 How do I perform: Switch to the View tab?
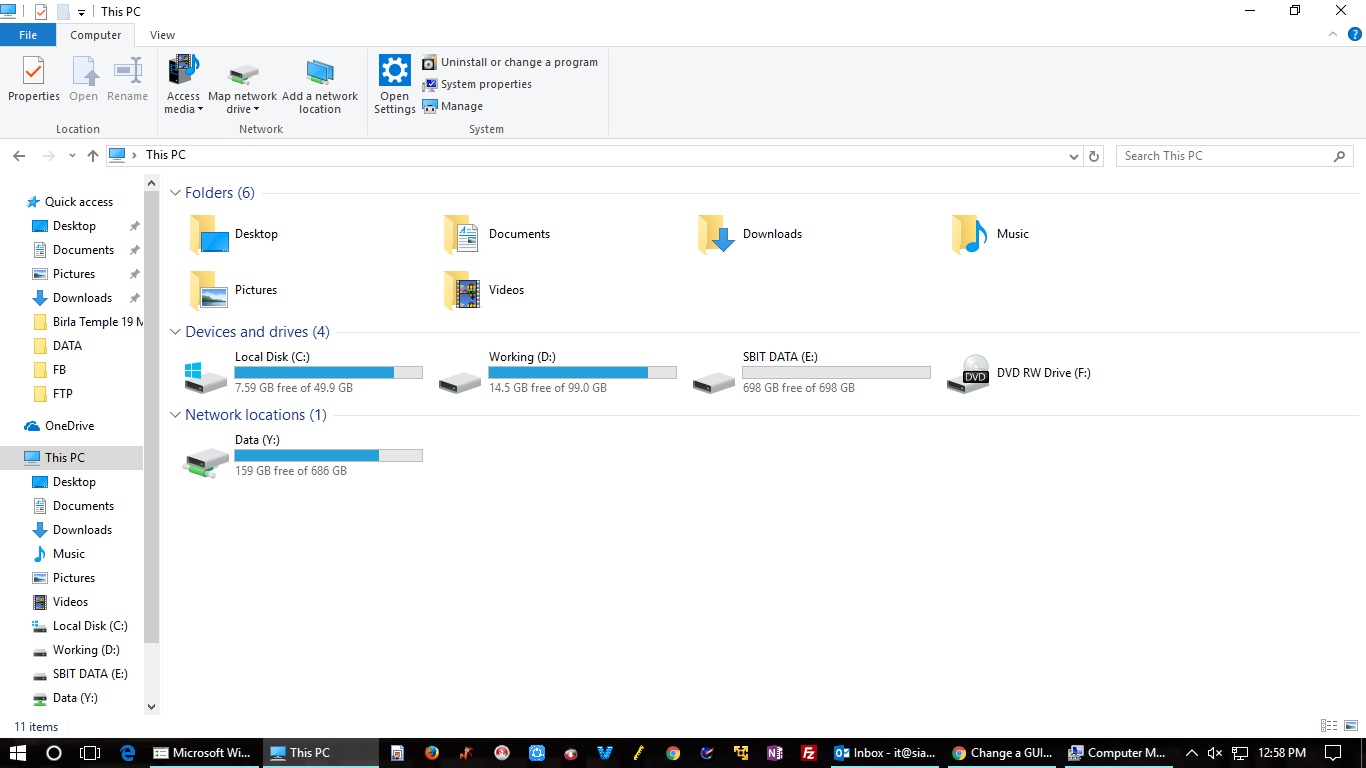[162, 34]
